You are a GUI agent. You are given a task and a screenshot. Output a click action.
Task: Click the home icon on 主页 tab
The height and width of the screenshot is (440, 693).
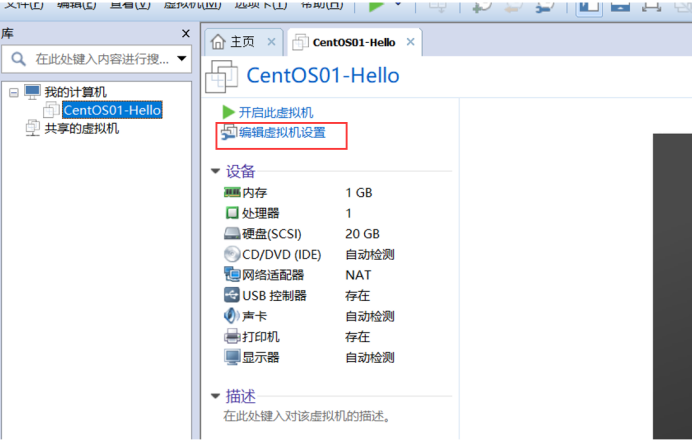point(218,42)
